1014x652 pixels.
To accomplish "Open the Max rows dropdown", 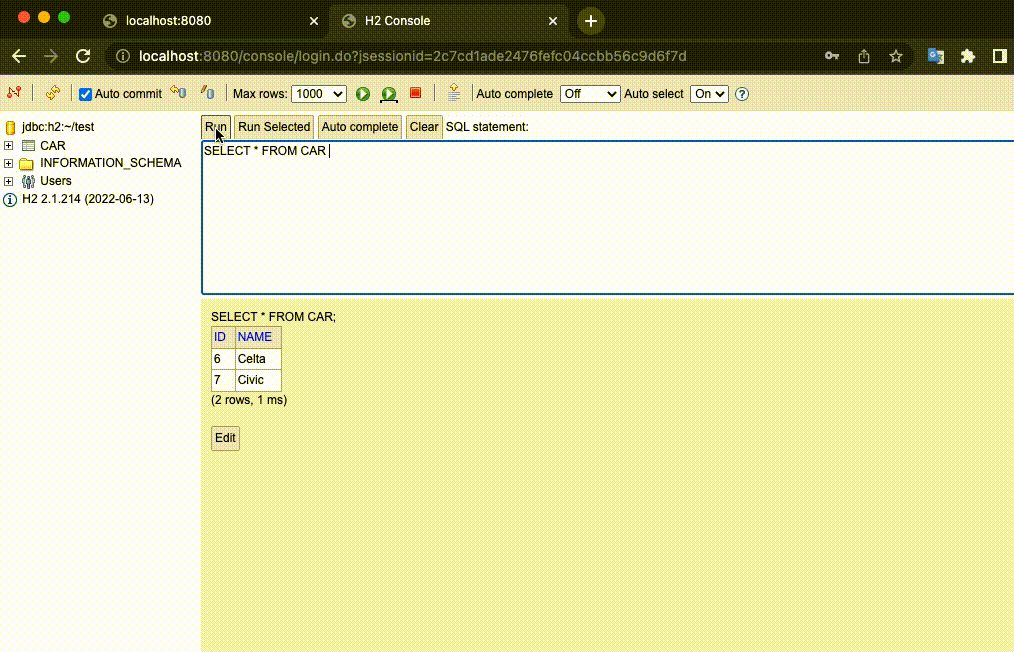I will click(x=319, y=94).
